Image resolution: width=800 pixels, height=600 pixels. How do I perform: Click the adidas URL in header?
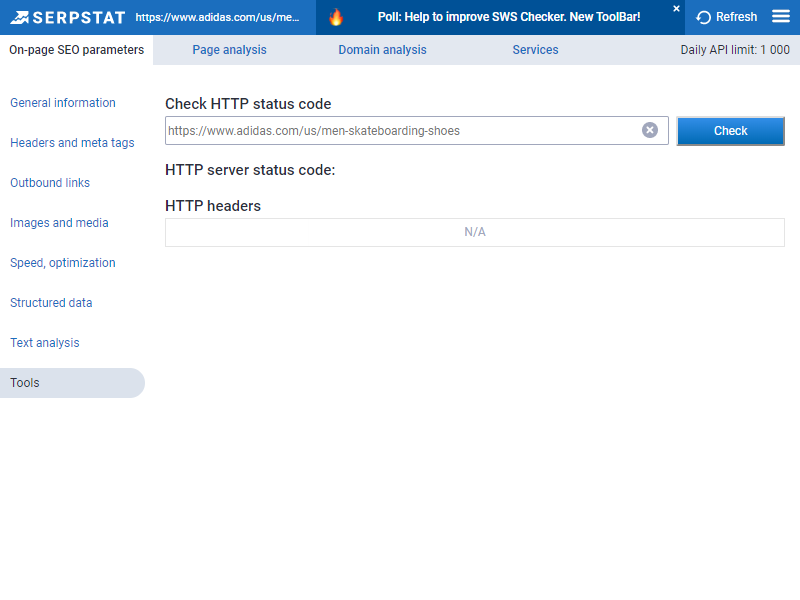[x=217, y=17]
